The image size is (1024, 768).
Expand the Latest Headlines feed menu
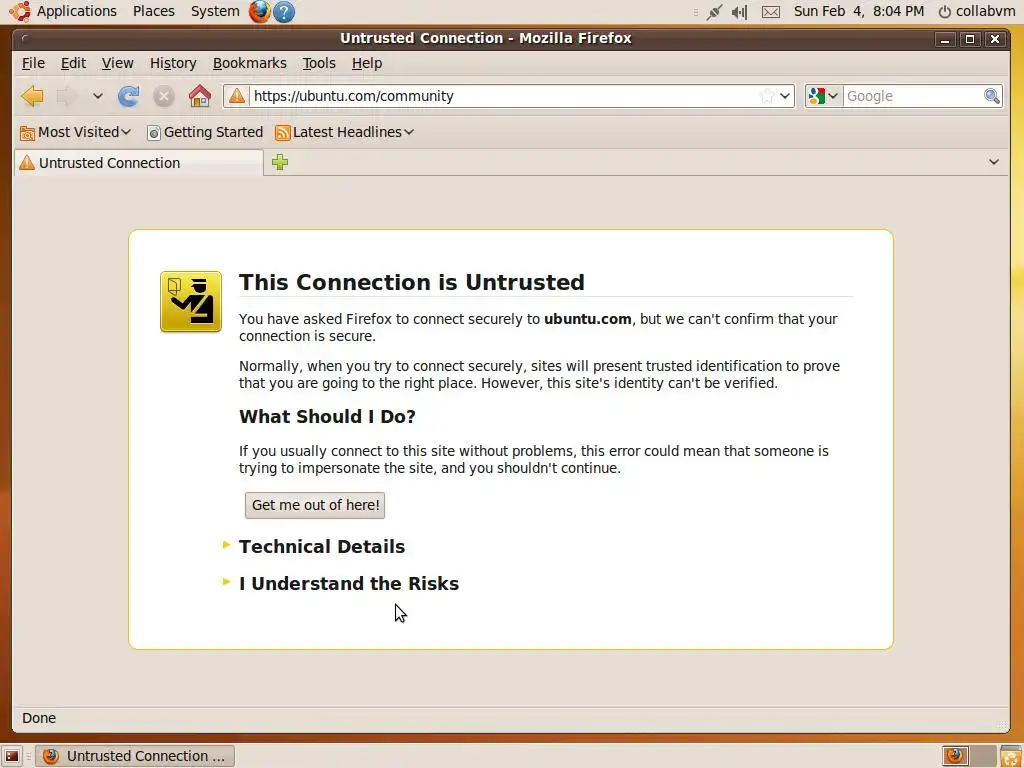[344, 132]
